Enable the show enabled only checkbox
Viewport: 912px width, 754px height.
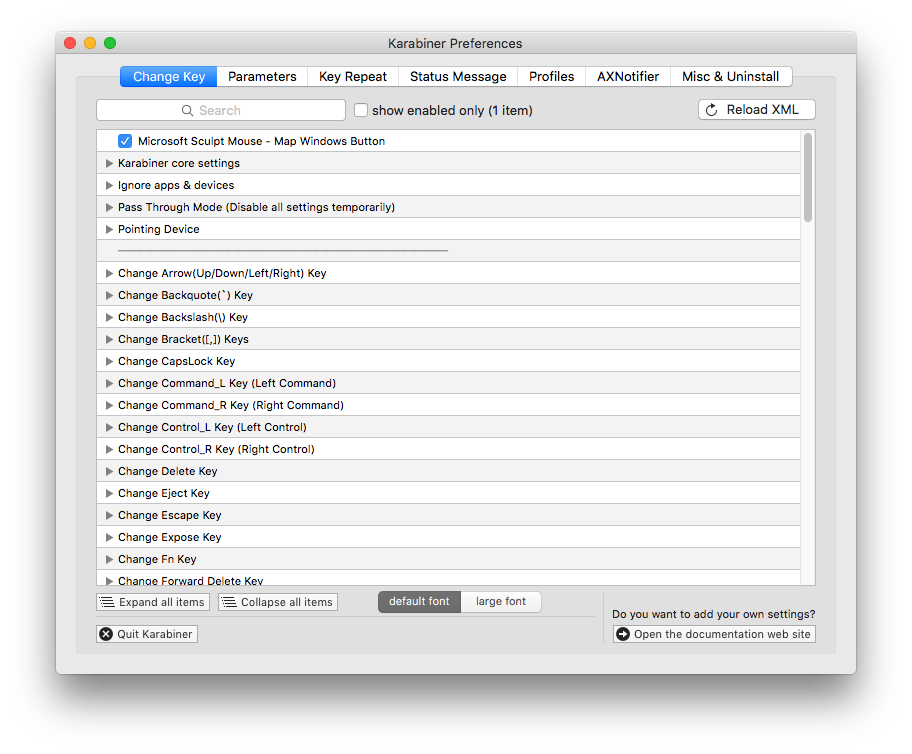pos(361,110)
